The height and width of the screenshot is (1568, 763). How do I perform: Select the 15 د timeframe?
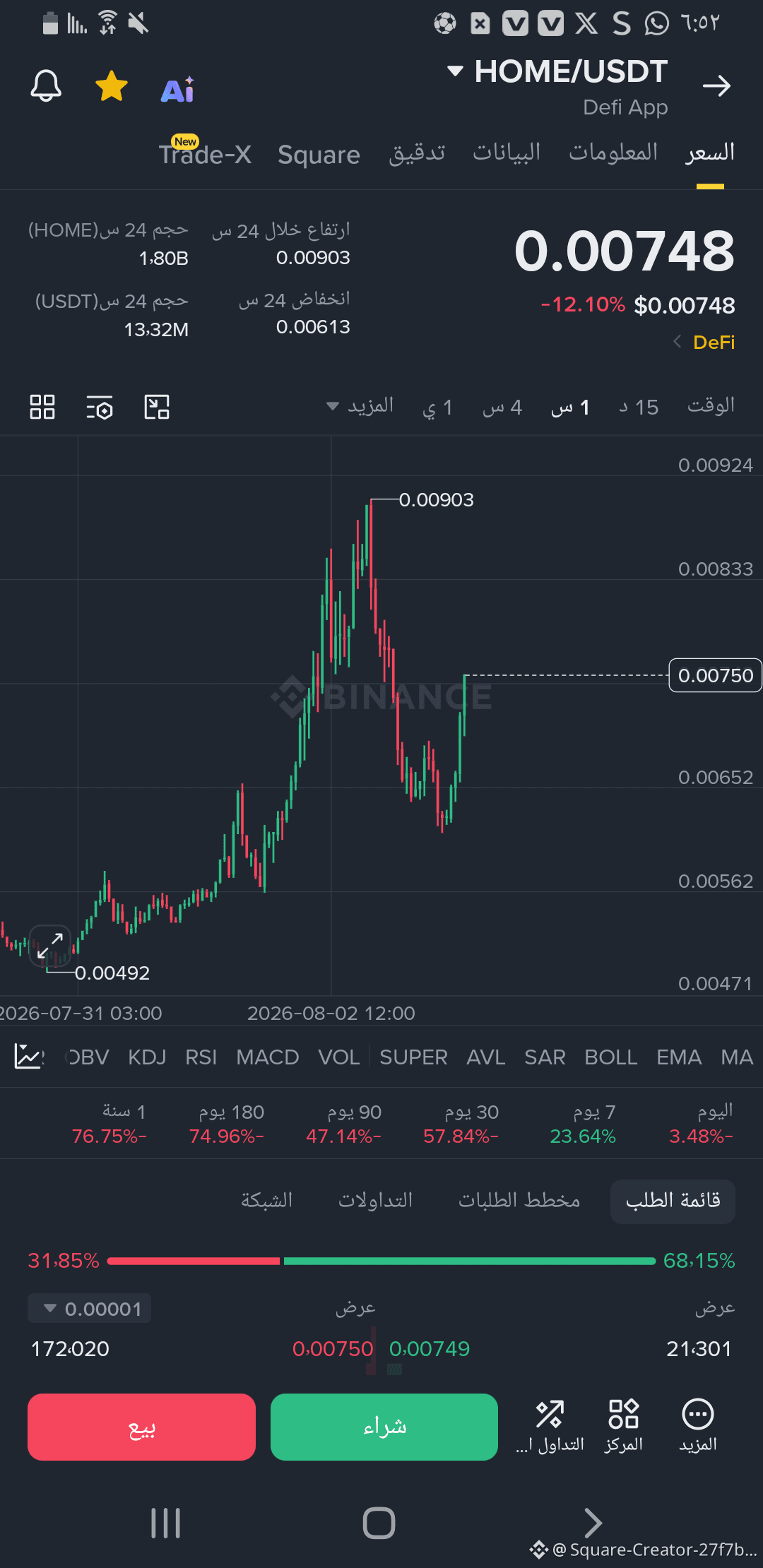[639, 408]
